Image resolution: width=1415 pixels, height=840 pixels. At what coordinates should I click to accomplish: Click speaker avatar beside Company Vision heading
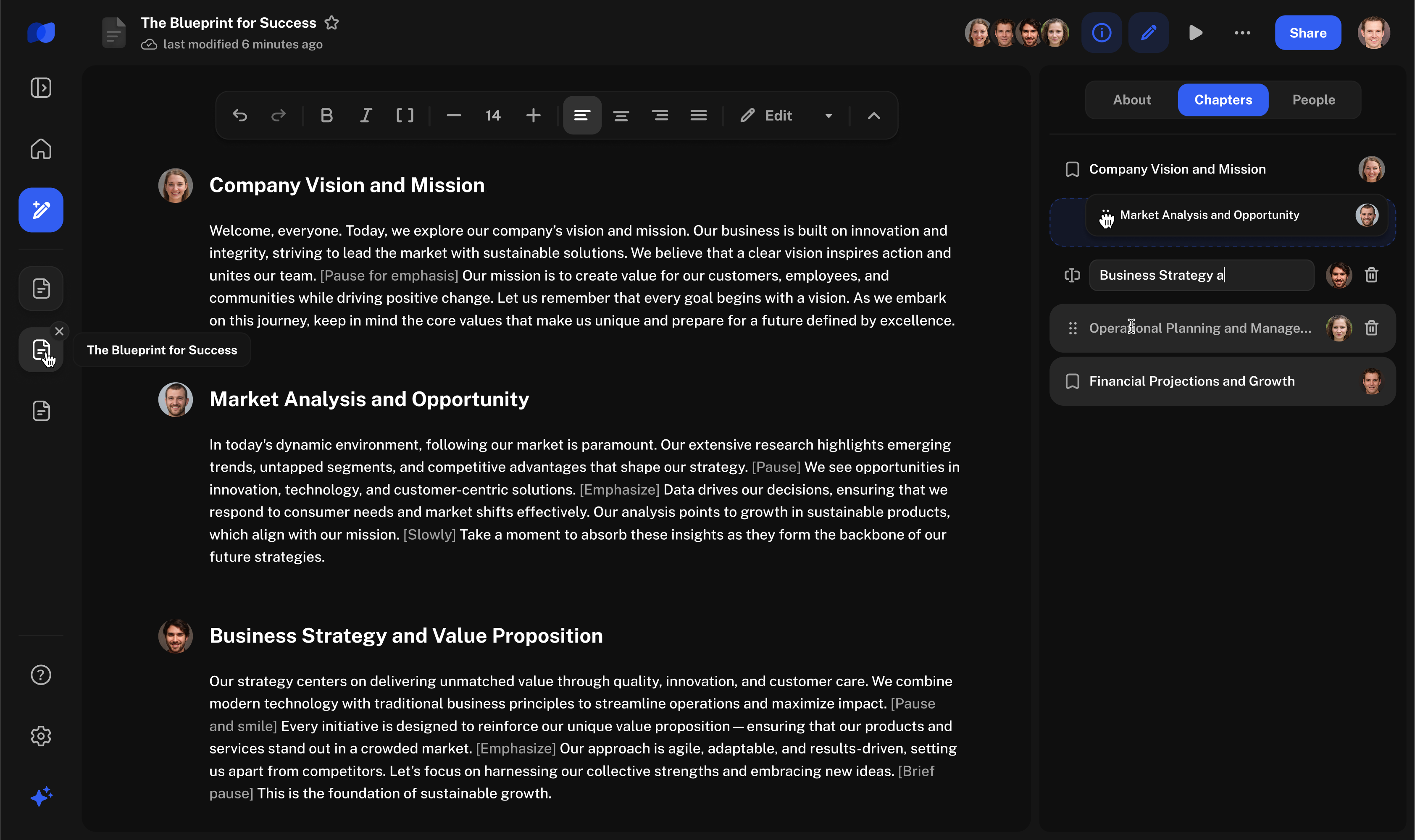pos(176,185)
